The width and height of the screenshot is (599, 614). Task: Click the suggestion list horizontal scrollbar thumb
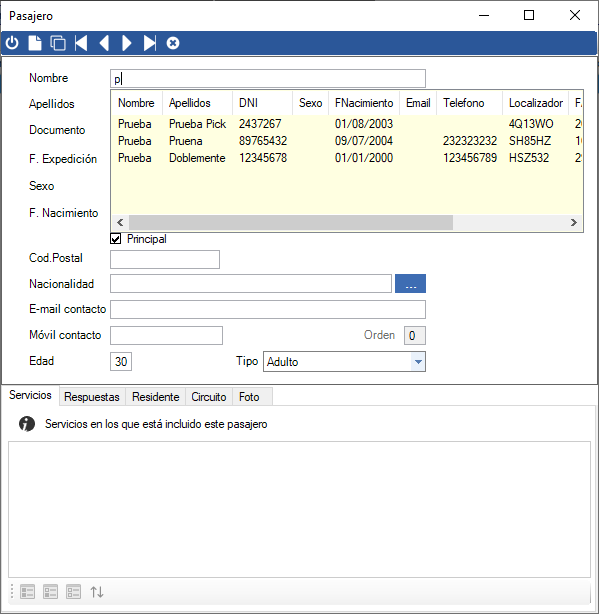coord(291,222)
